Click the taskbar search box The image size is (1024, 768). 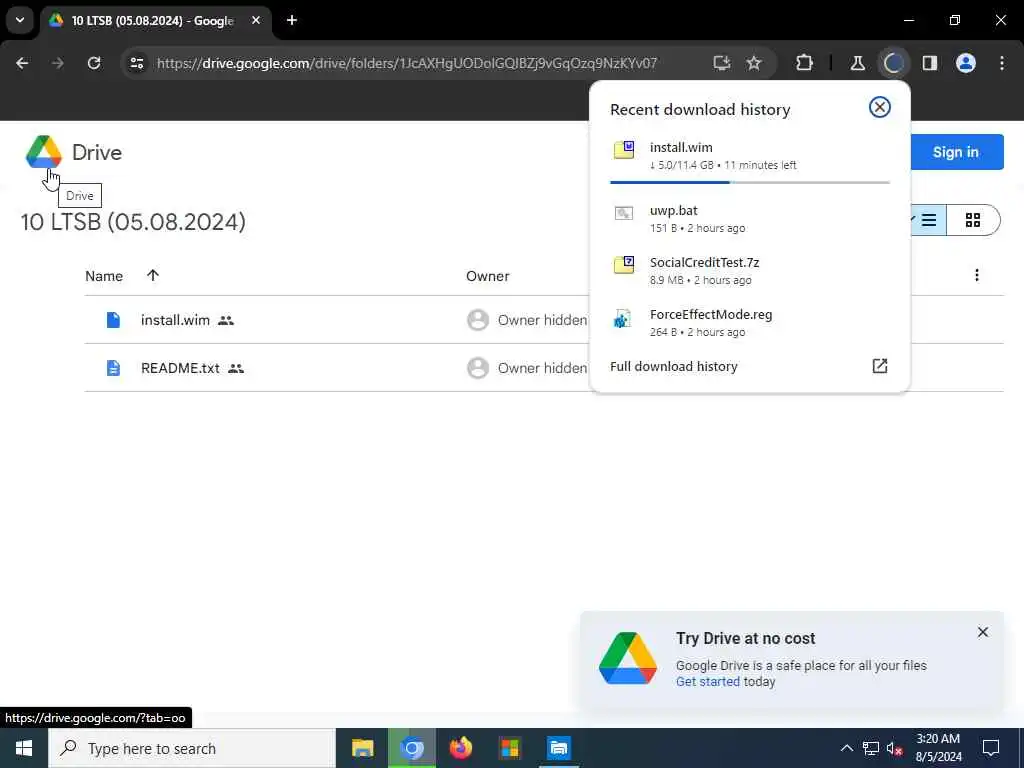click(x=192, y=748)
